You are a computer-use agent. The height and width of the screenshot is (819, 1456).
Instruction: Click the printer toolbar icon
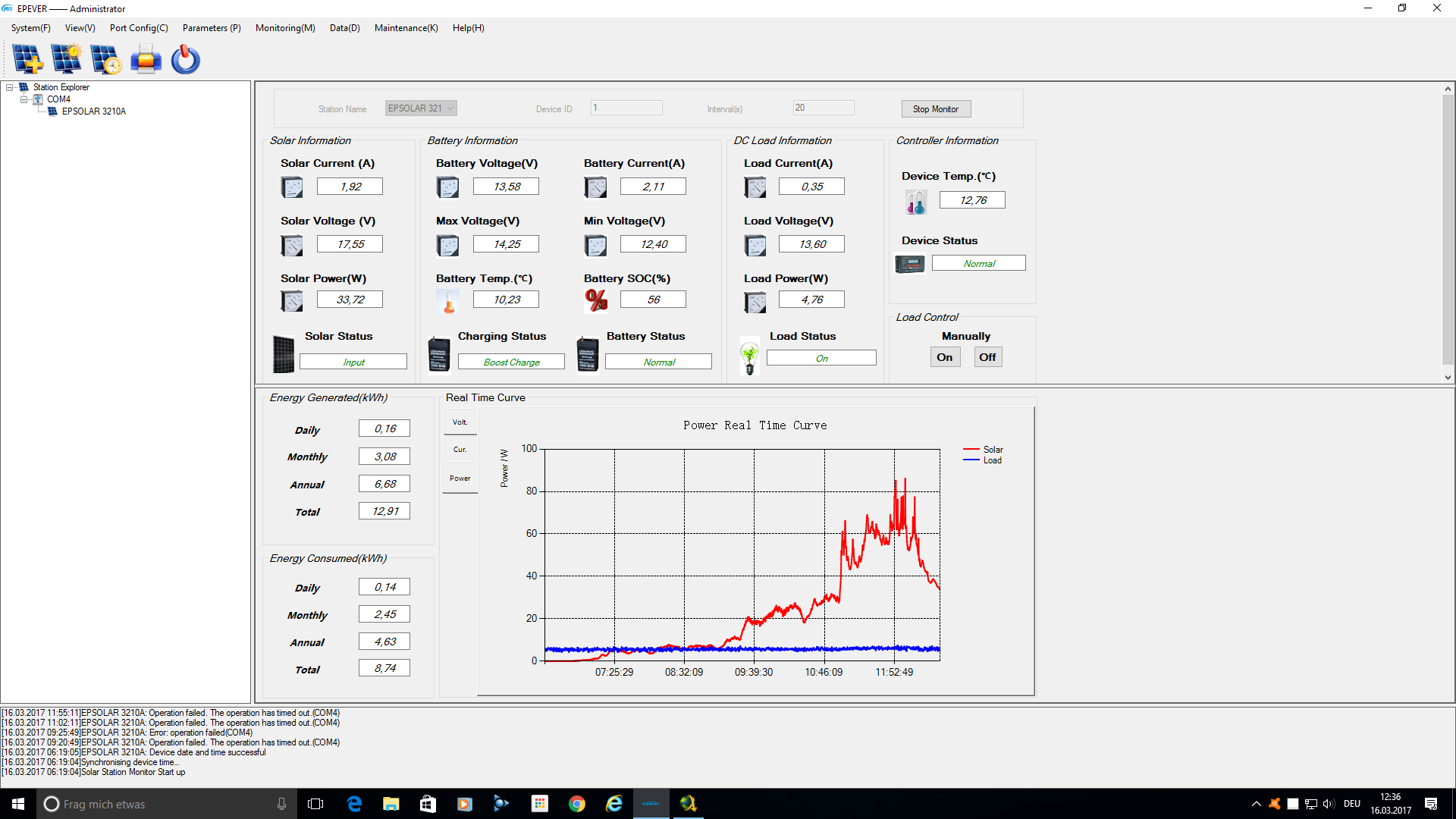[x=146, y=59]
